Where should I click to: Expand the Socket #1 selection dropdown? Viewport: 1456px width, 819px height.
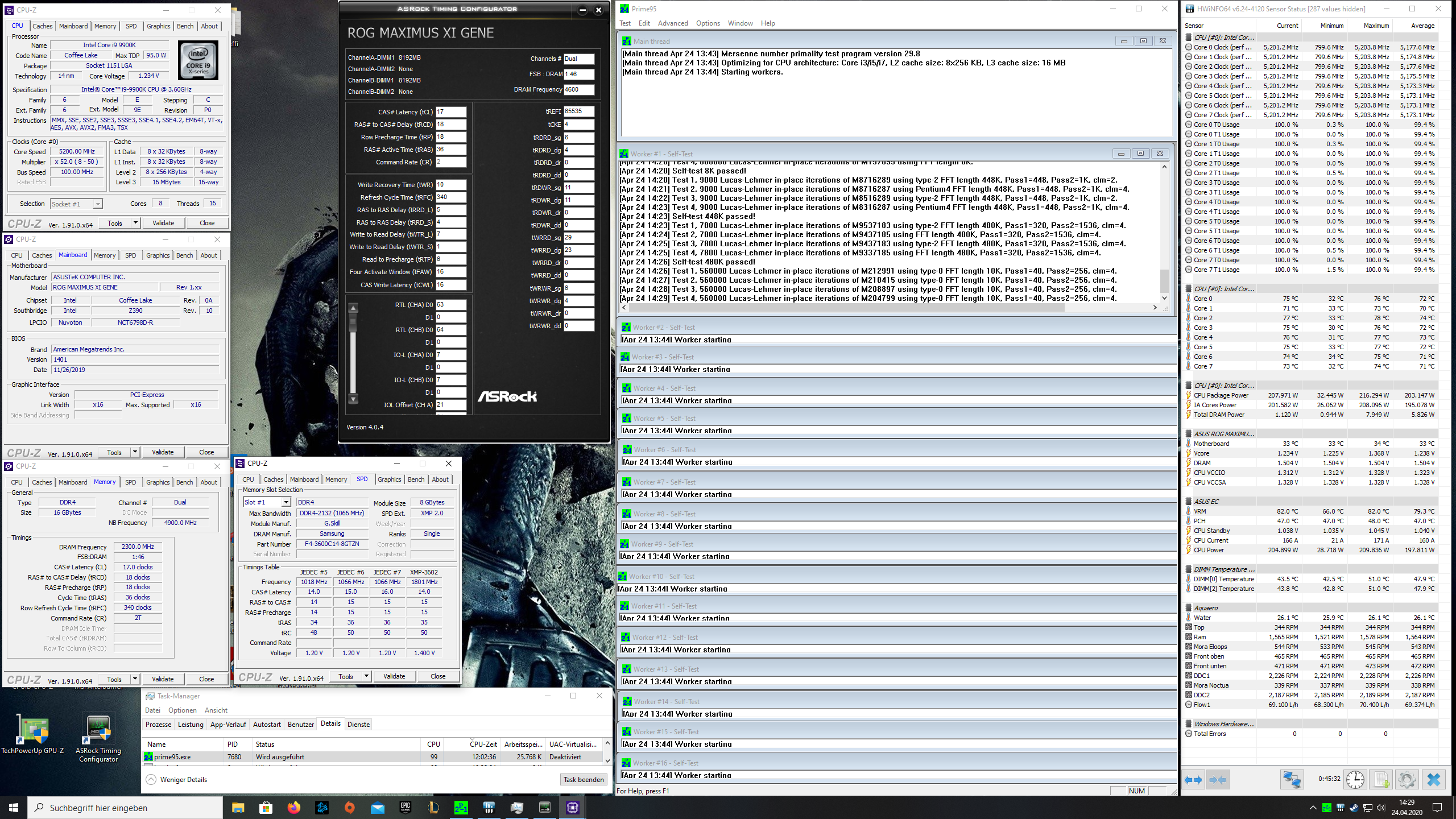(x=98, y=204)
